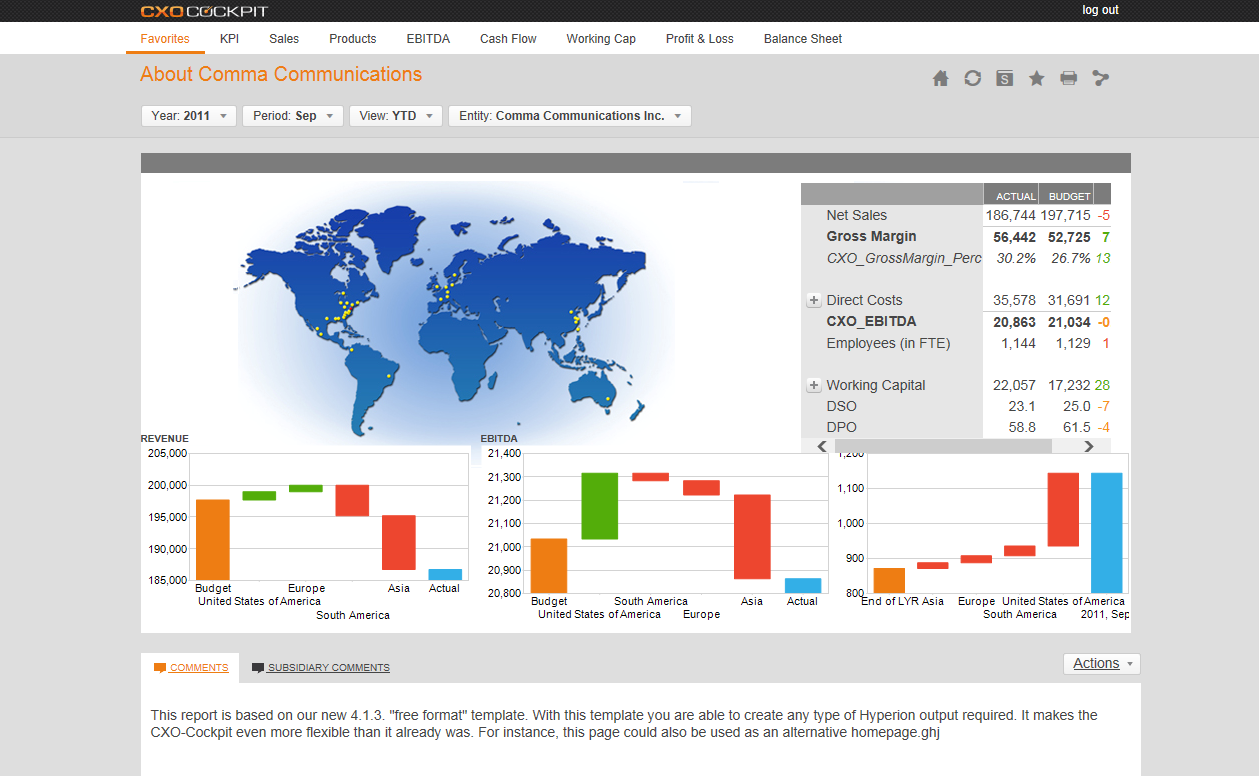Click the refresh data icon
1259x776 pixels.
(972, 78)
